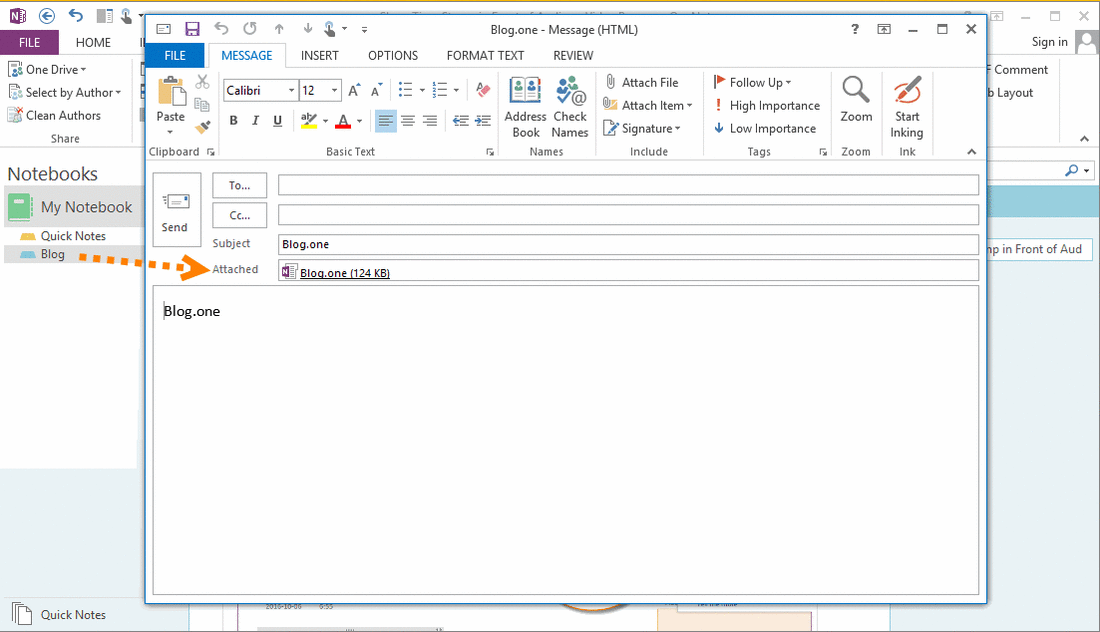
Task: Go to previous item arrow
Action: click(279, 29)
